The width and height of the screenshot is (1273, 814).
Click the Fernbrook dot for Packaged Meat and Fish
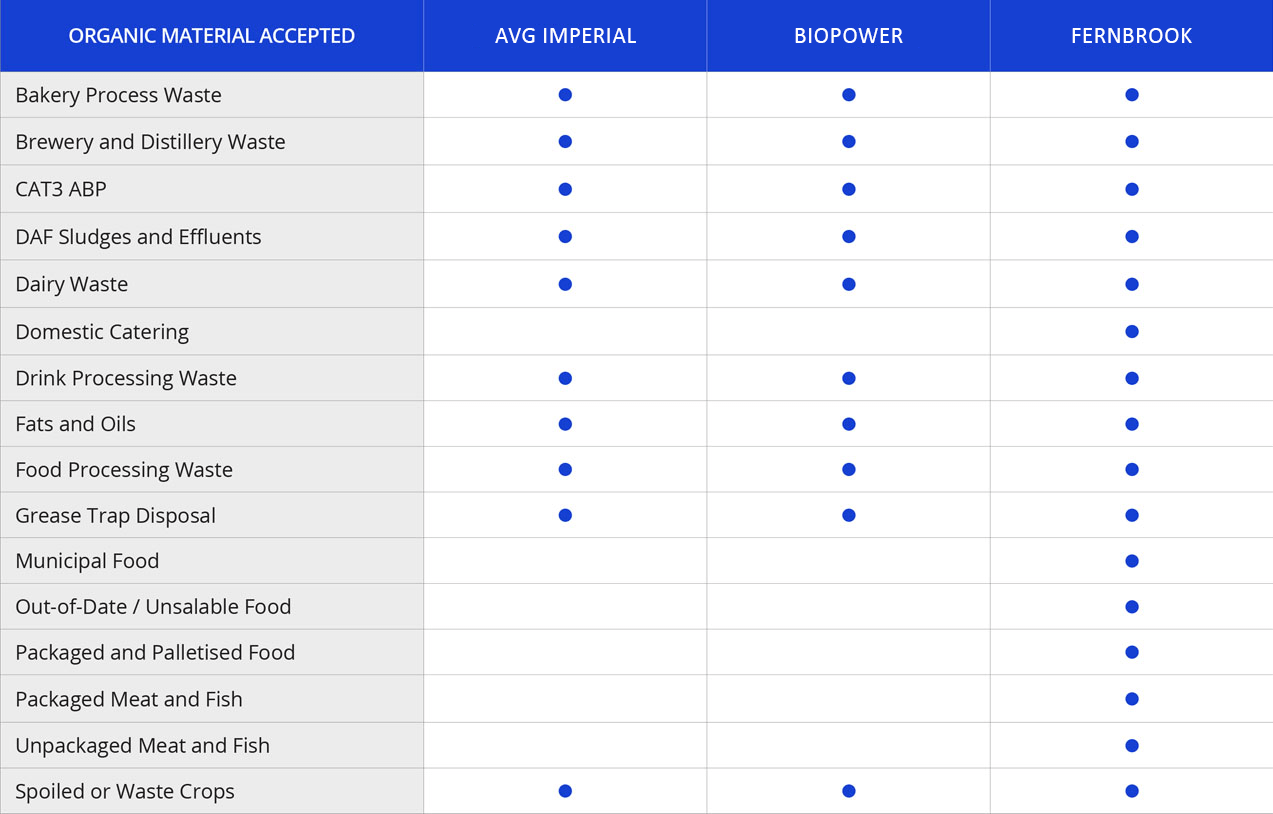click(x=1132, y=699)
